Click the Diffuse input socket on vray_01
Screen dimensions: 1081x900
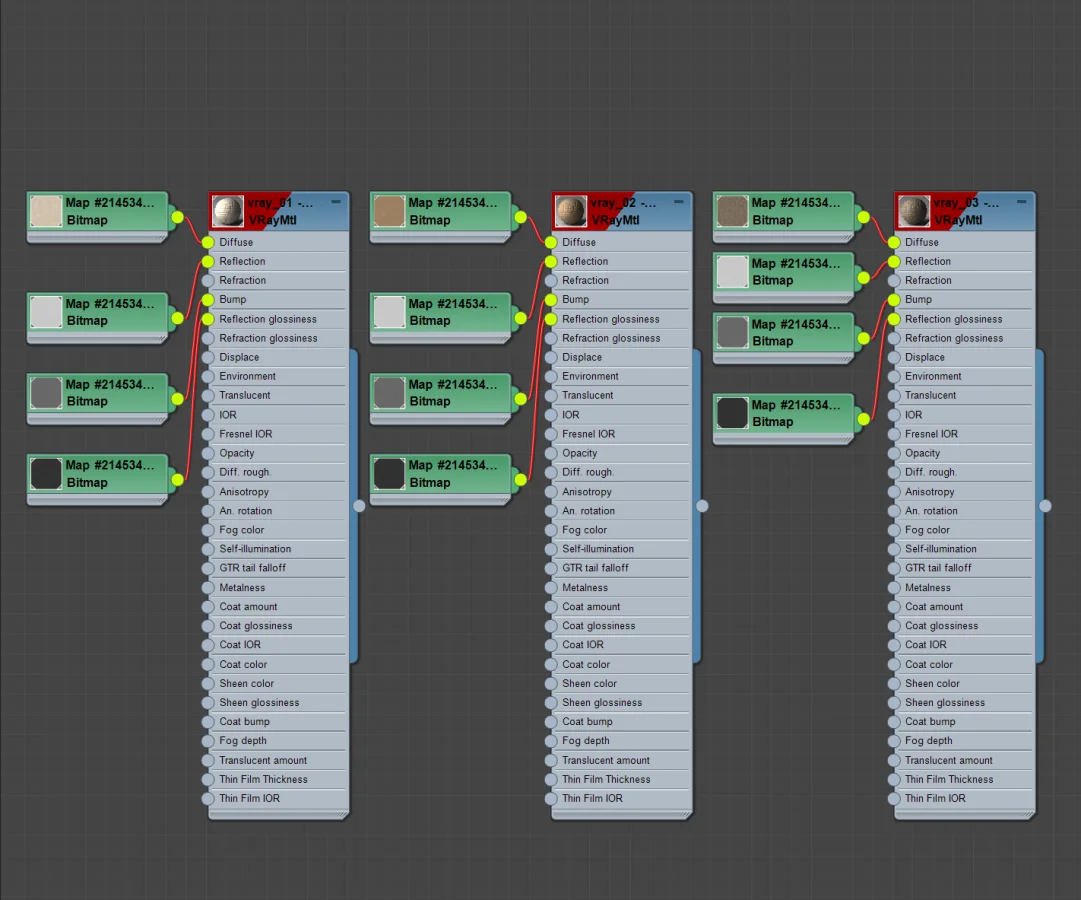(x=208, y=242)
